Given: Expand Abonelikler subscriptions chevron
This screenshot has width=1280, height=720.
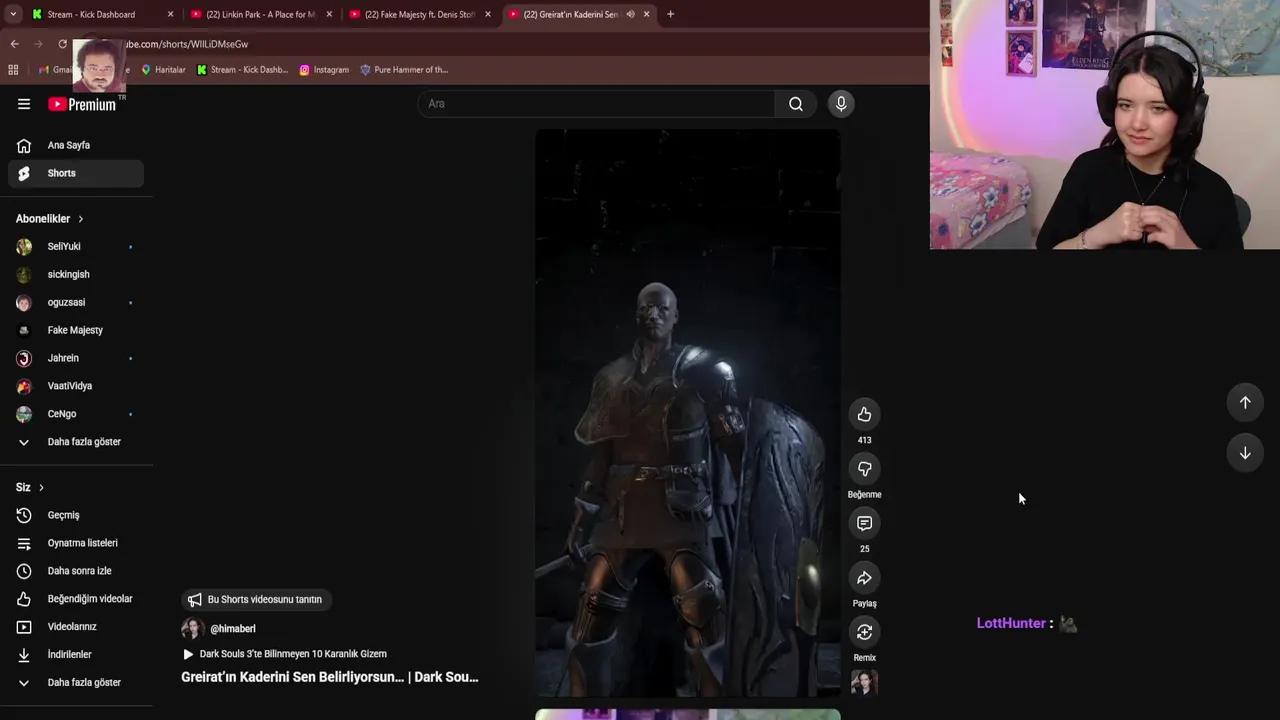Looking at the screenshot, I should 81,219.
